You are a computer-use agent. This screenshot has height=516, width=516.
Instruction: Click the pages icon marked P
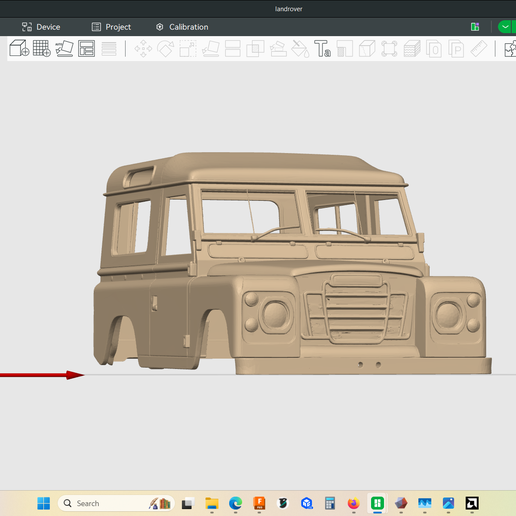(456, 49)
